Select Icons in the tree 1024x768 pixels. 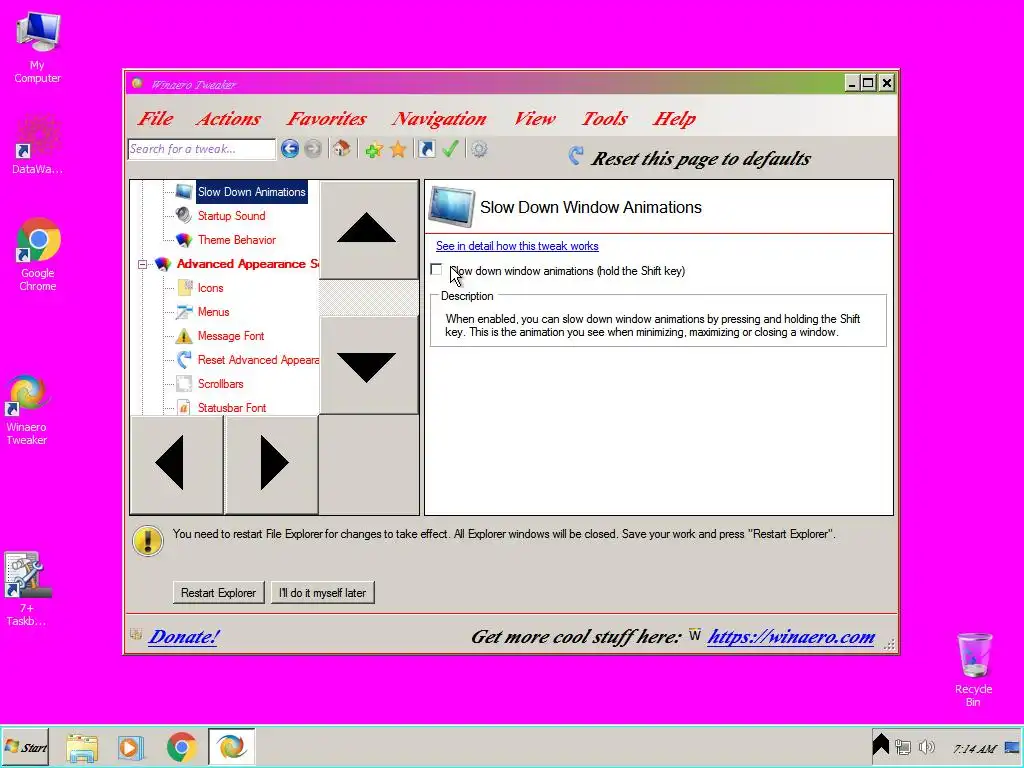point(210,287)
